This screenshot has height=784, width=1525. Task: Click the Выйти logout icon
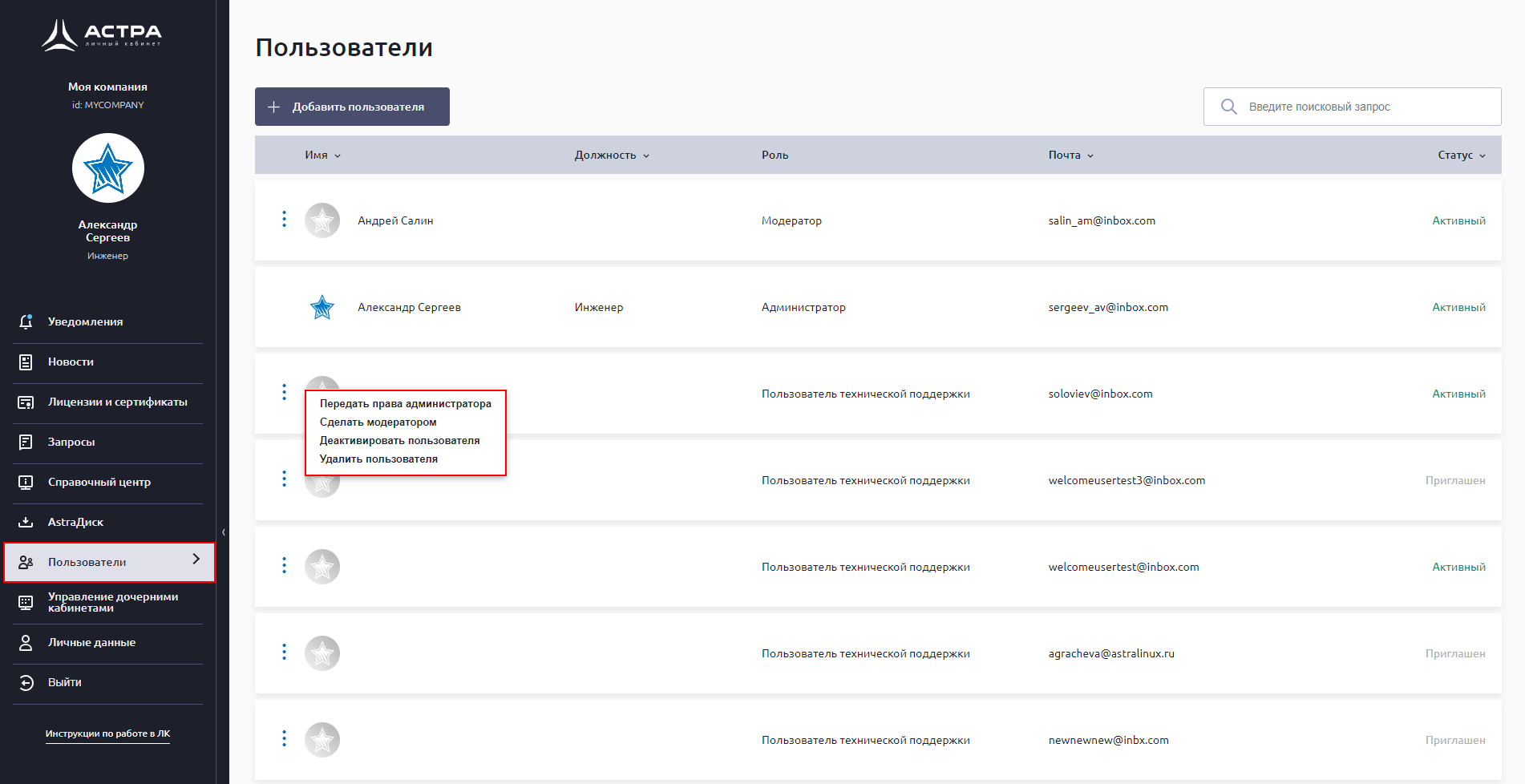(x=26, y=683)
